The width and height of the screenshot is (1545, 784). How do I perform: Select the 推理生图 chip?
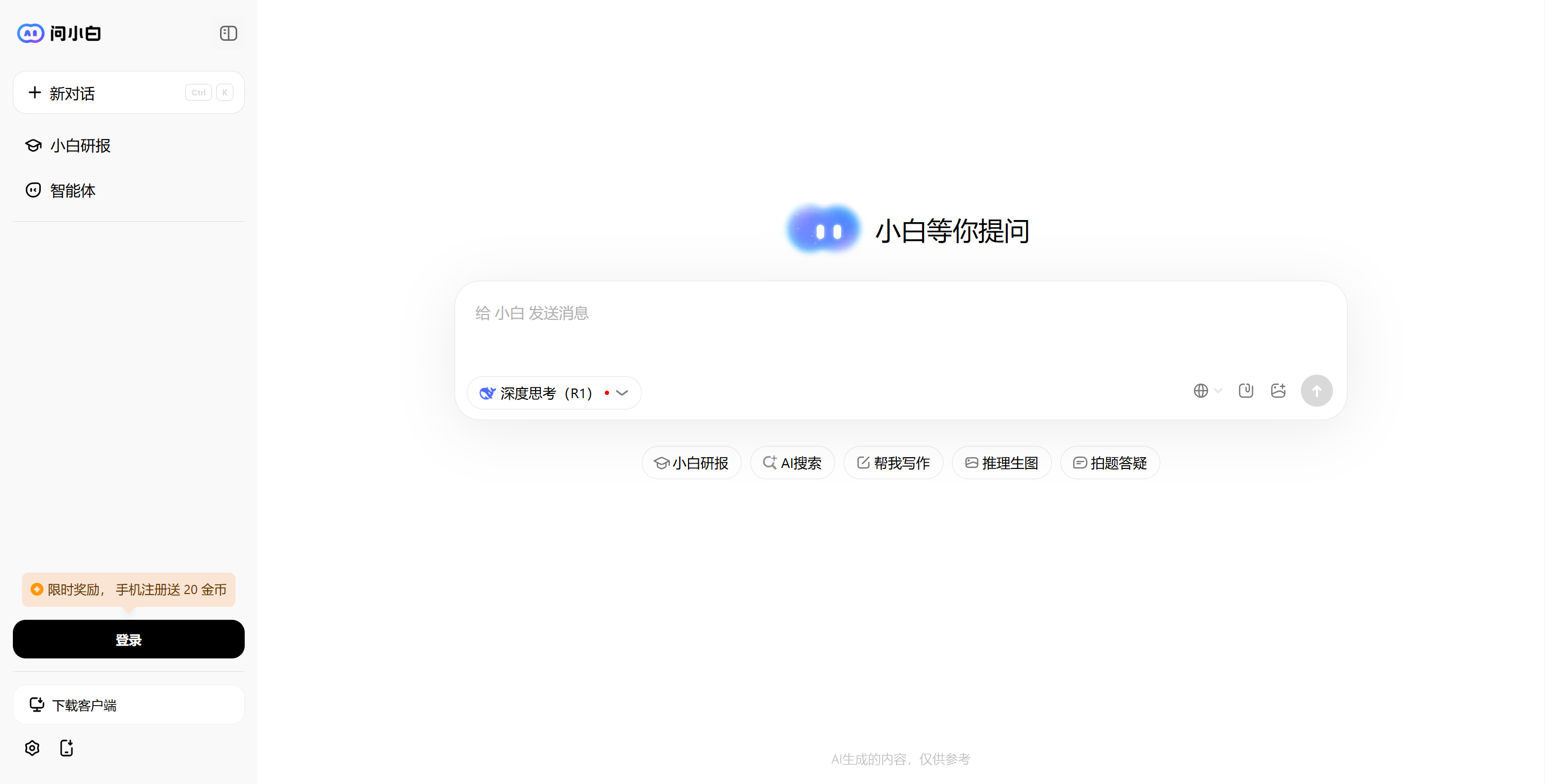[x=1001, y=463]
